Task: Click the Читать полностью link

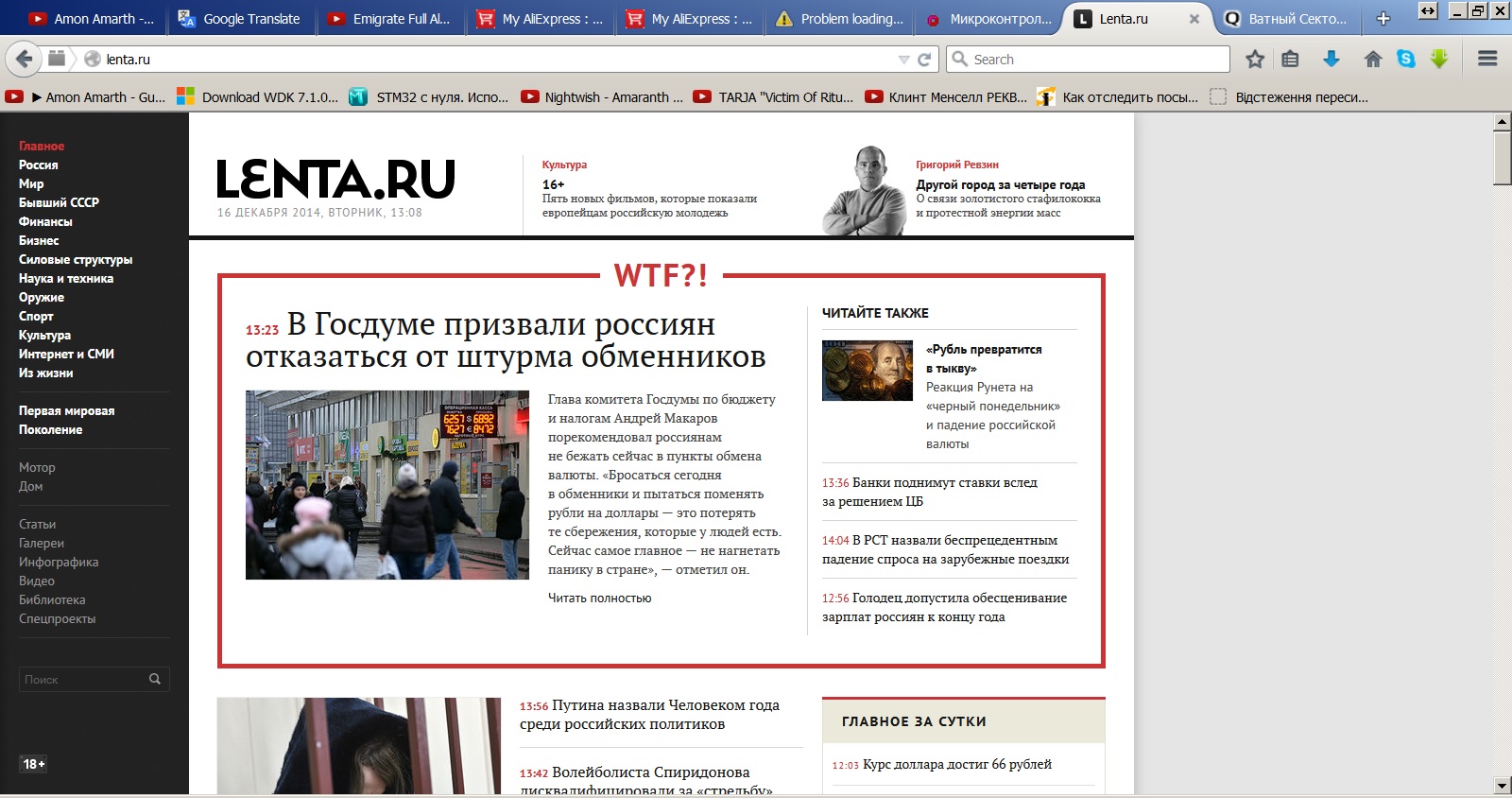Action: click(x=599, y=598)
